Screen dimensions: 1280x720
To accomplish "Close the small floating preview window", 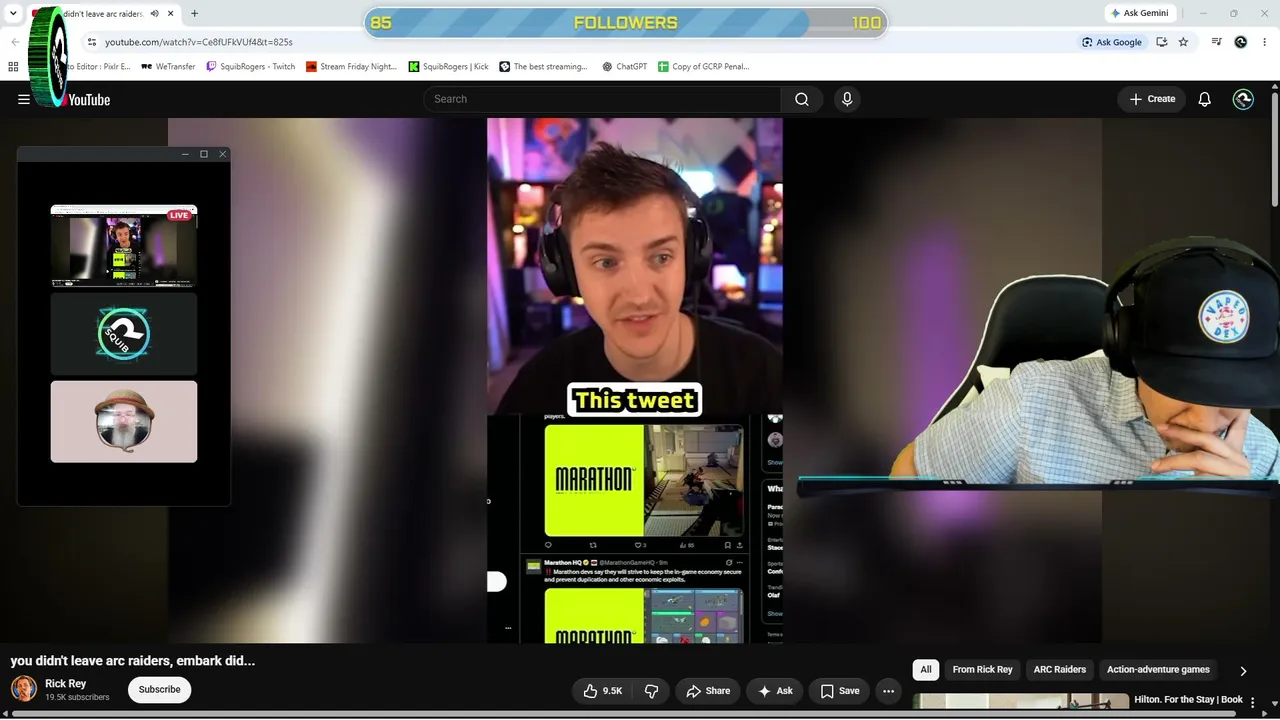I will tap(222, 154).
